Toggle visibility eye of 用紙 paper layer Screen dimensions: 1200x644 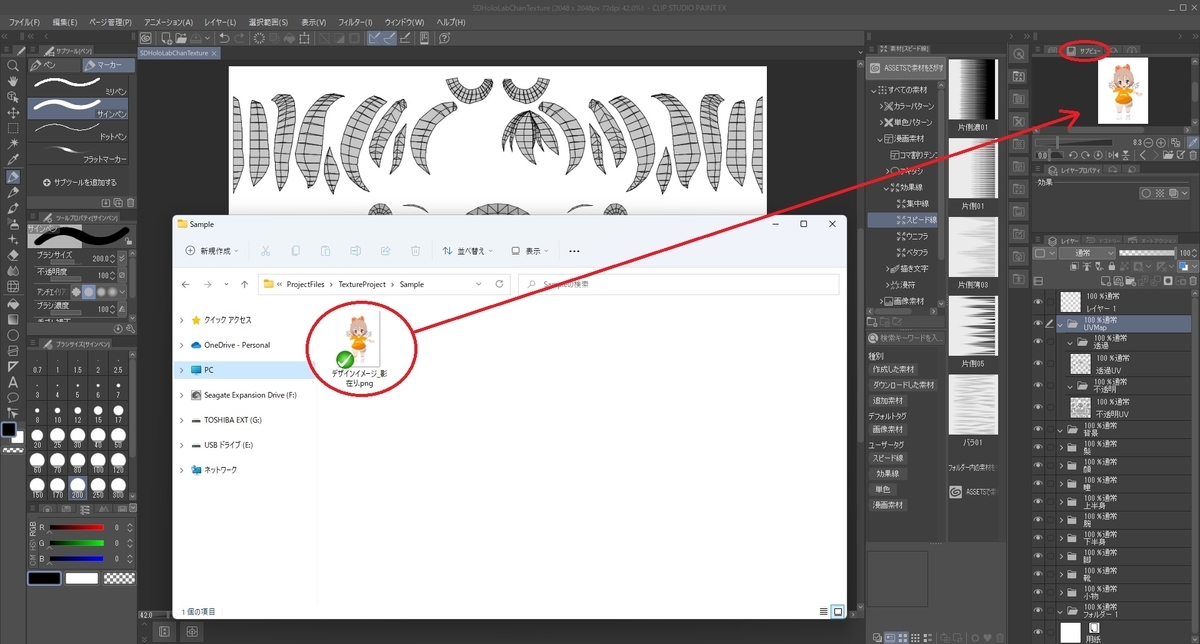[x=1037, y=633]
